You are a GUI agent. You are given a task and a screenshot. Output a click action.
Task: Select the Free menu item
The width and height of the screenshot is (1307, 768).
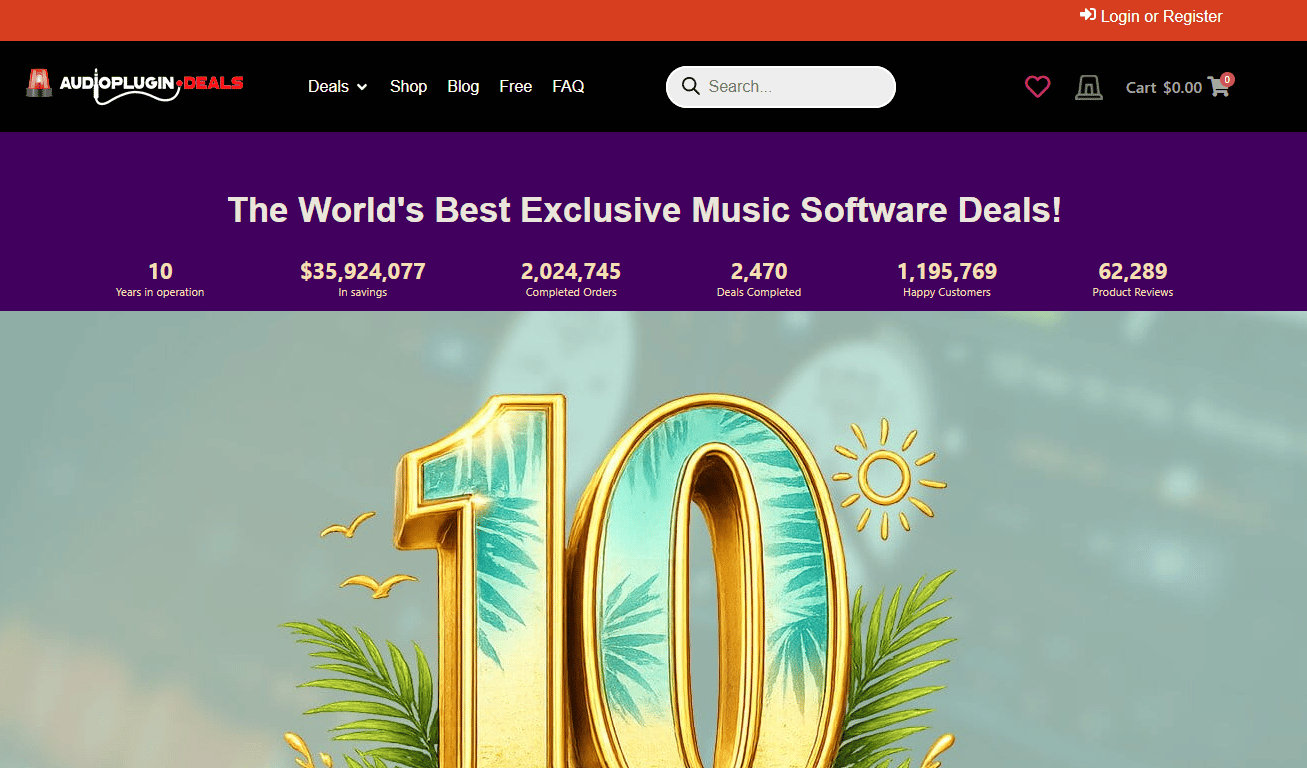click(x=516, y=86)
